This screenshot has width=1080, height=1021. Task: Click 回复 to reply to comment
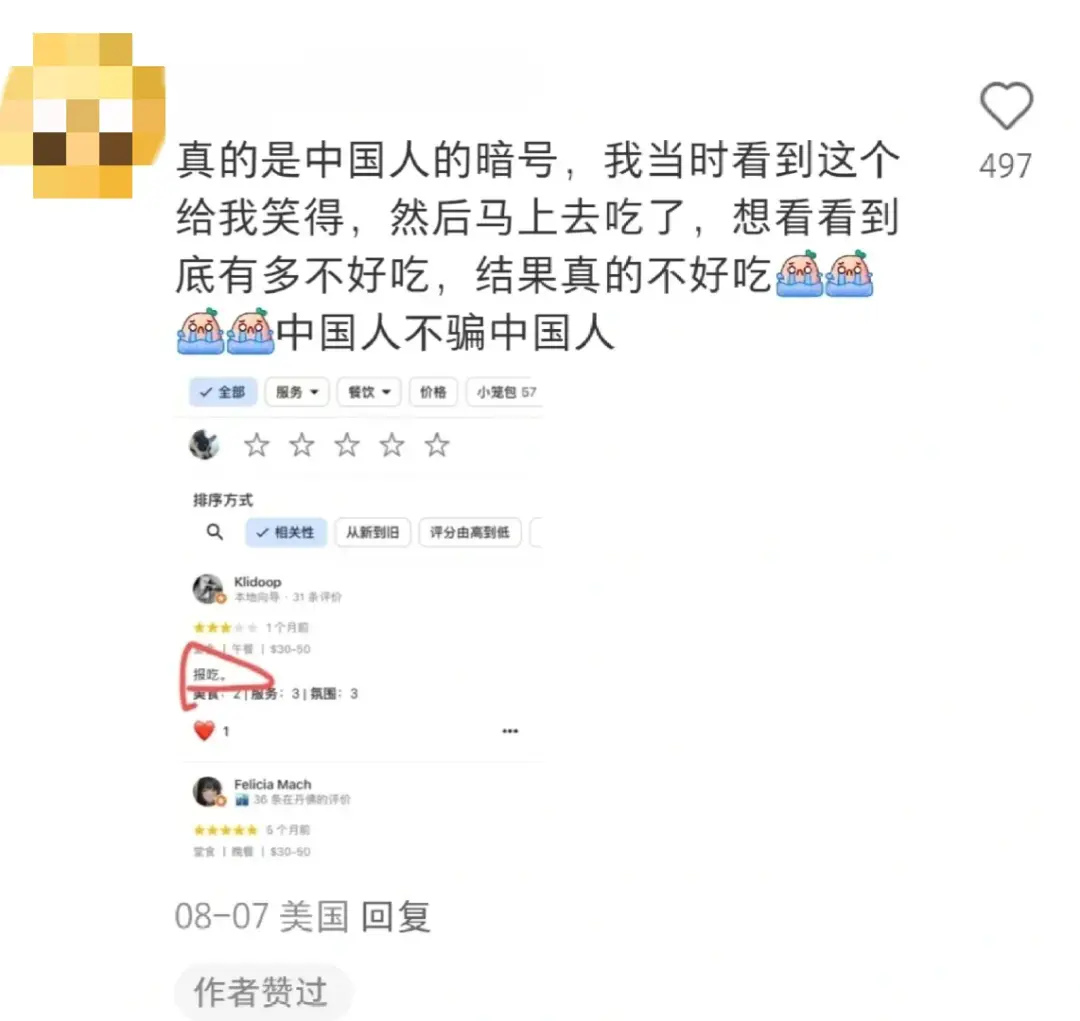pyautogui.click(x=396, y=917)
